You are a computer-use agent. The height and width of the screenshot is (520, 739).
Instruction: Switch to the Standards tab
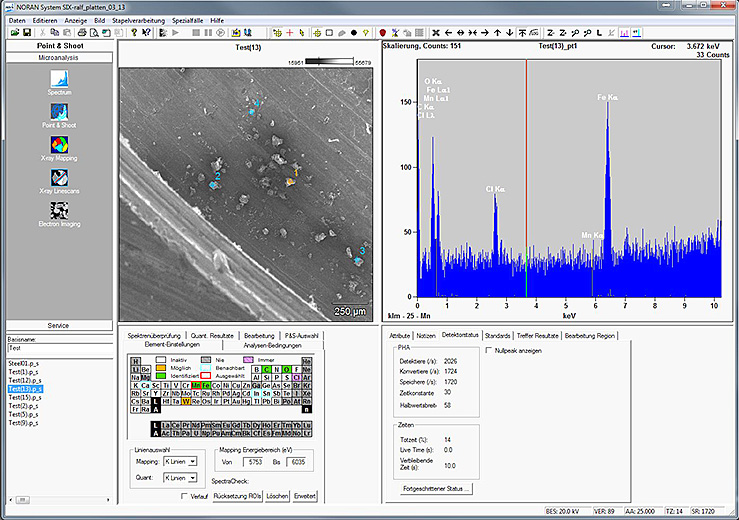click(497, 336)
